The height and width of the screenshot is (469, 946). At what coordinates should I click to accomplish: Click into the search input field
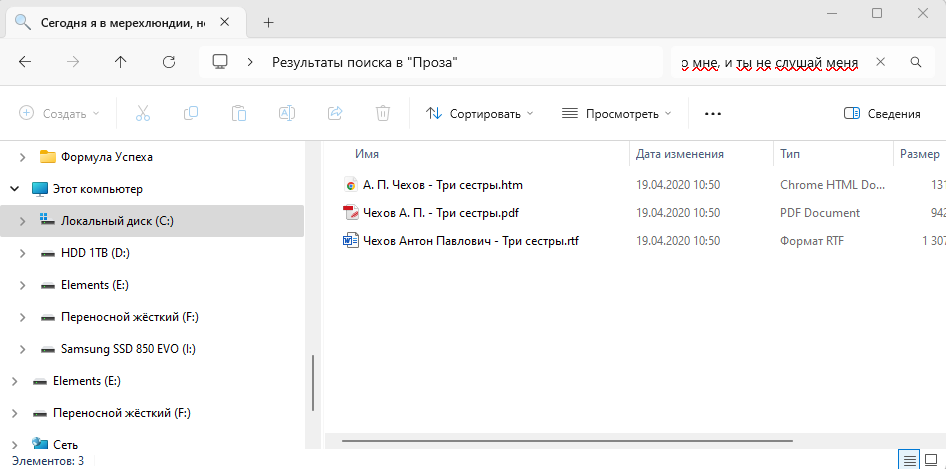(770, 62)
